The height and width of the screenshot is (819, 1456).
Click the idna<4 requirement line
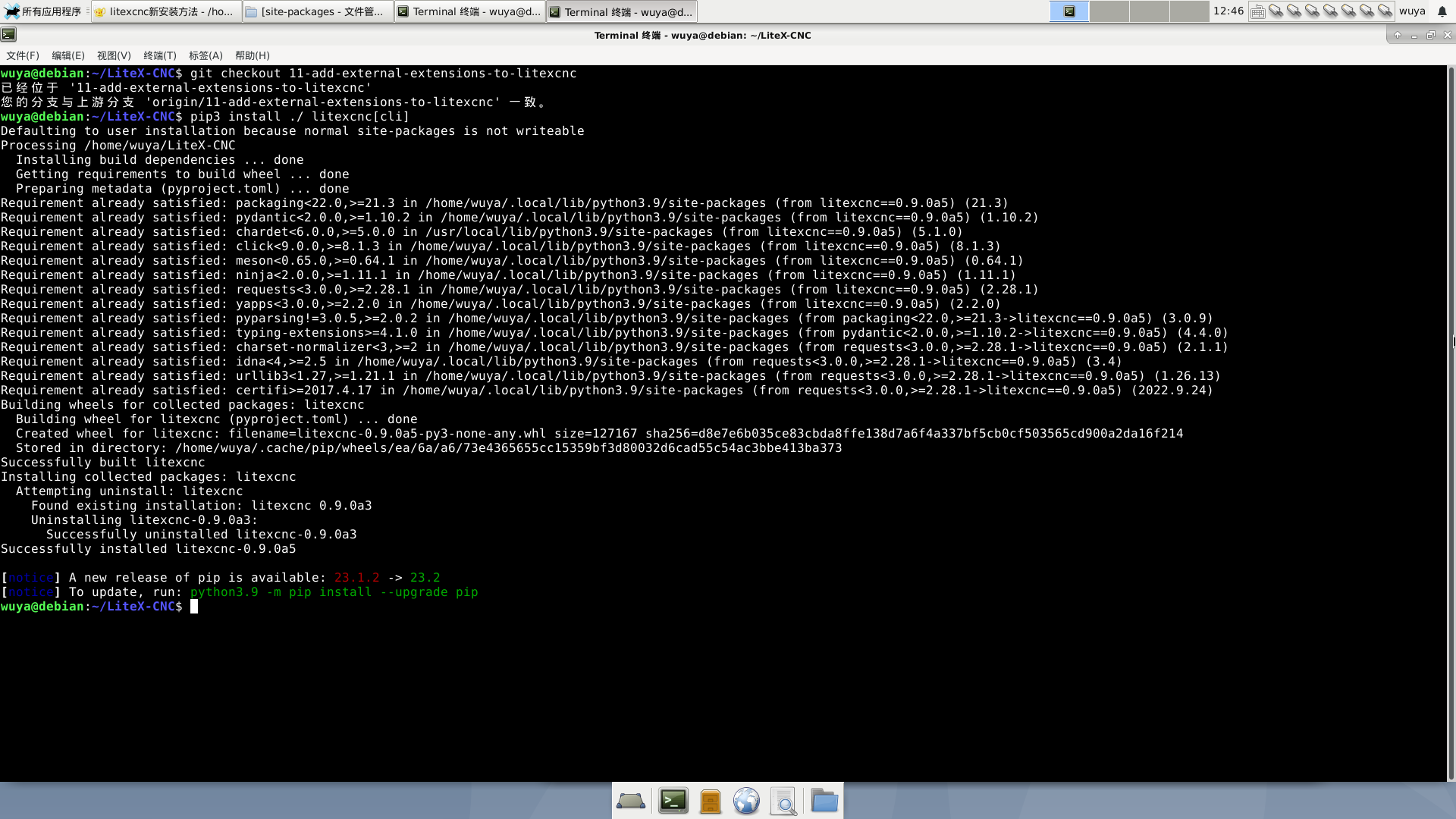coord(561,362)
